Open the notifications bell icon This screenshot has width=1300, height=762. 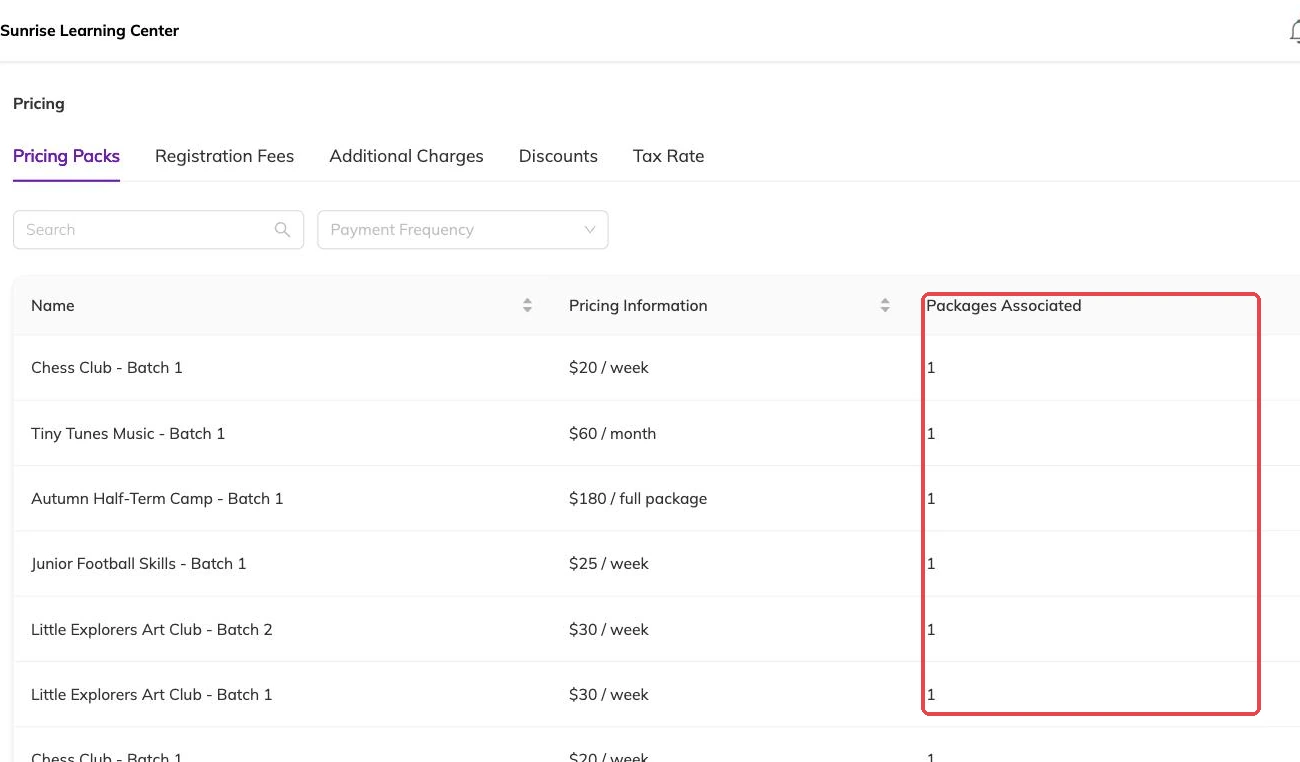coord(1294,31)
